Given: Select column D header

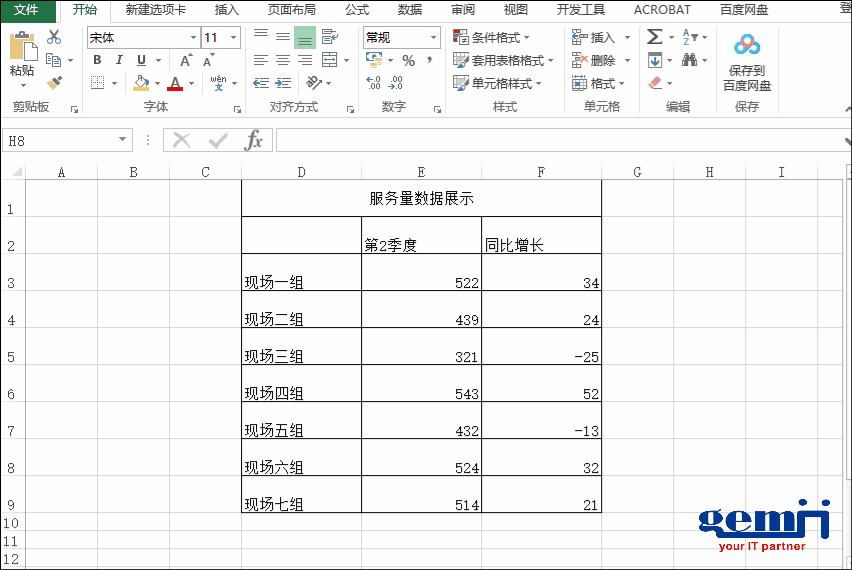Looking at the screenshot, I should 302,172.
